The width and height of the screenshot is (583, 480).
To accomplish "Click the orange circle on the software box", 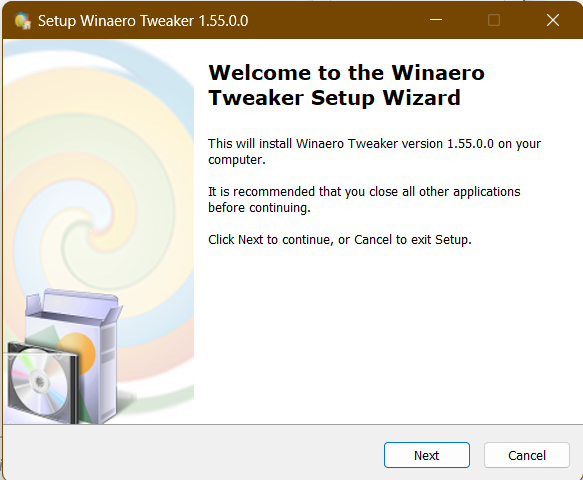I will click(x=77, y=353).
